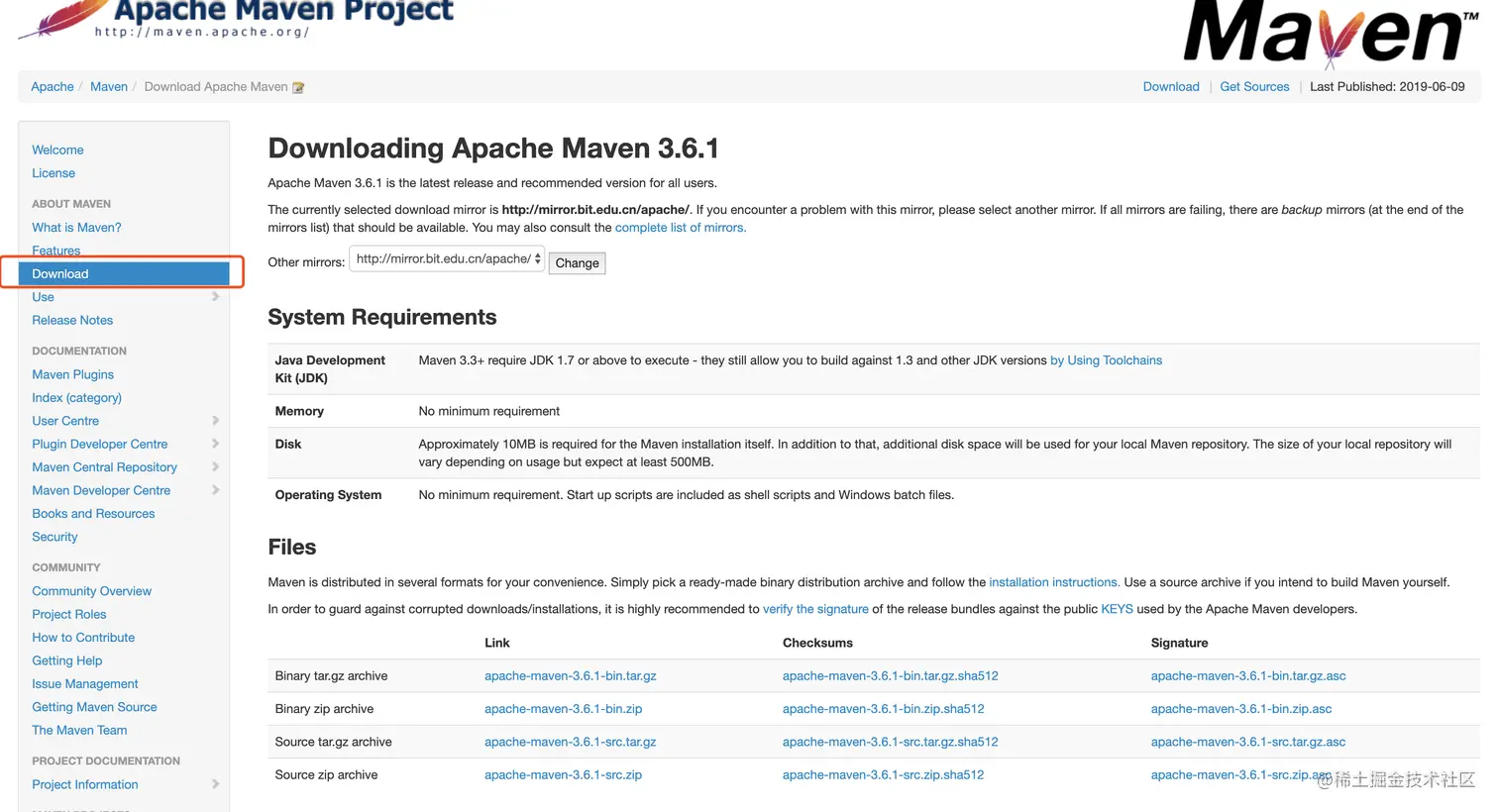1498x812 pixels.
Task: Click the Source zip archive row label
Action: point(326,775)
